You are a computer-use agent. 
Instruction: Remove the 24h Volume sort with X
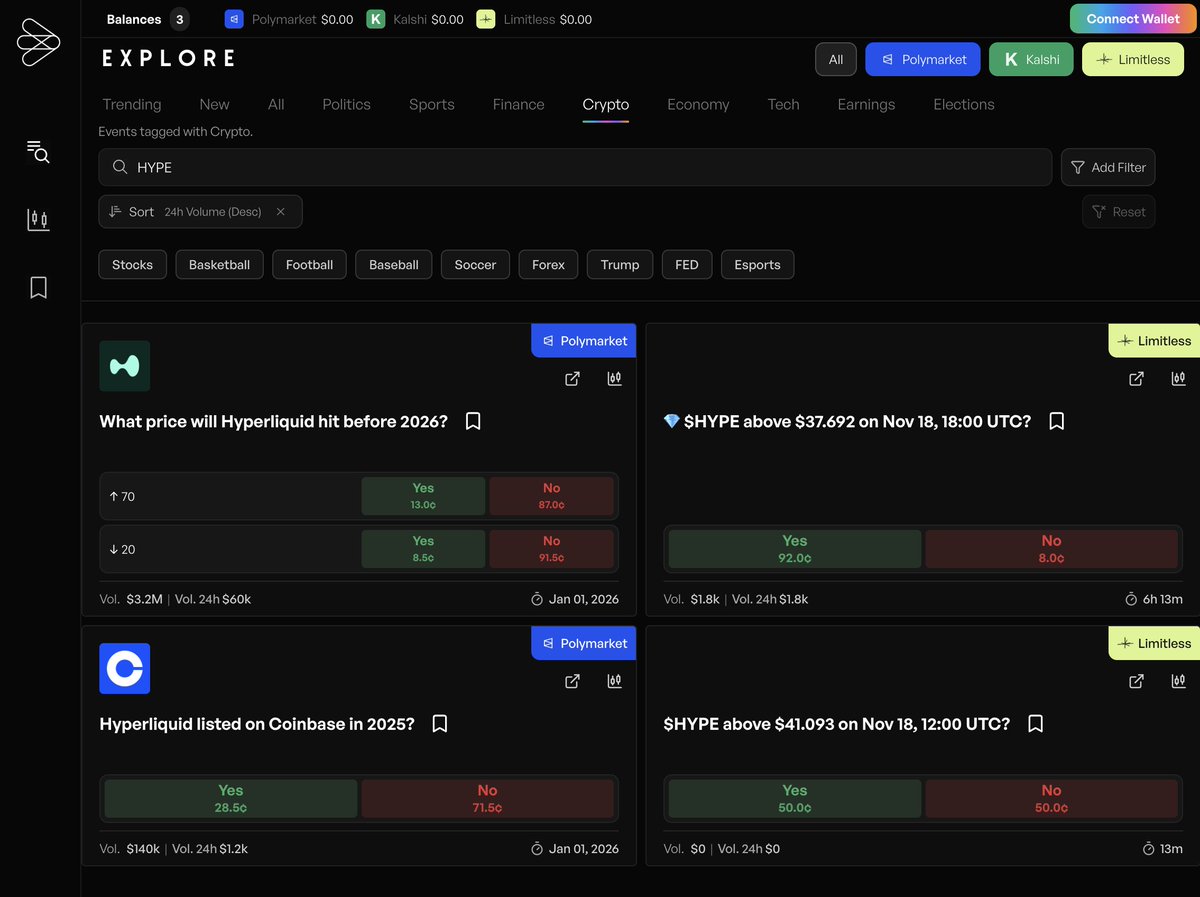coord(281,212)
